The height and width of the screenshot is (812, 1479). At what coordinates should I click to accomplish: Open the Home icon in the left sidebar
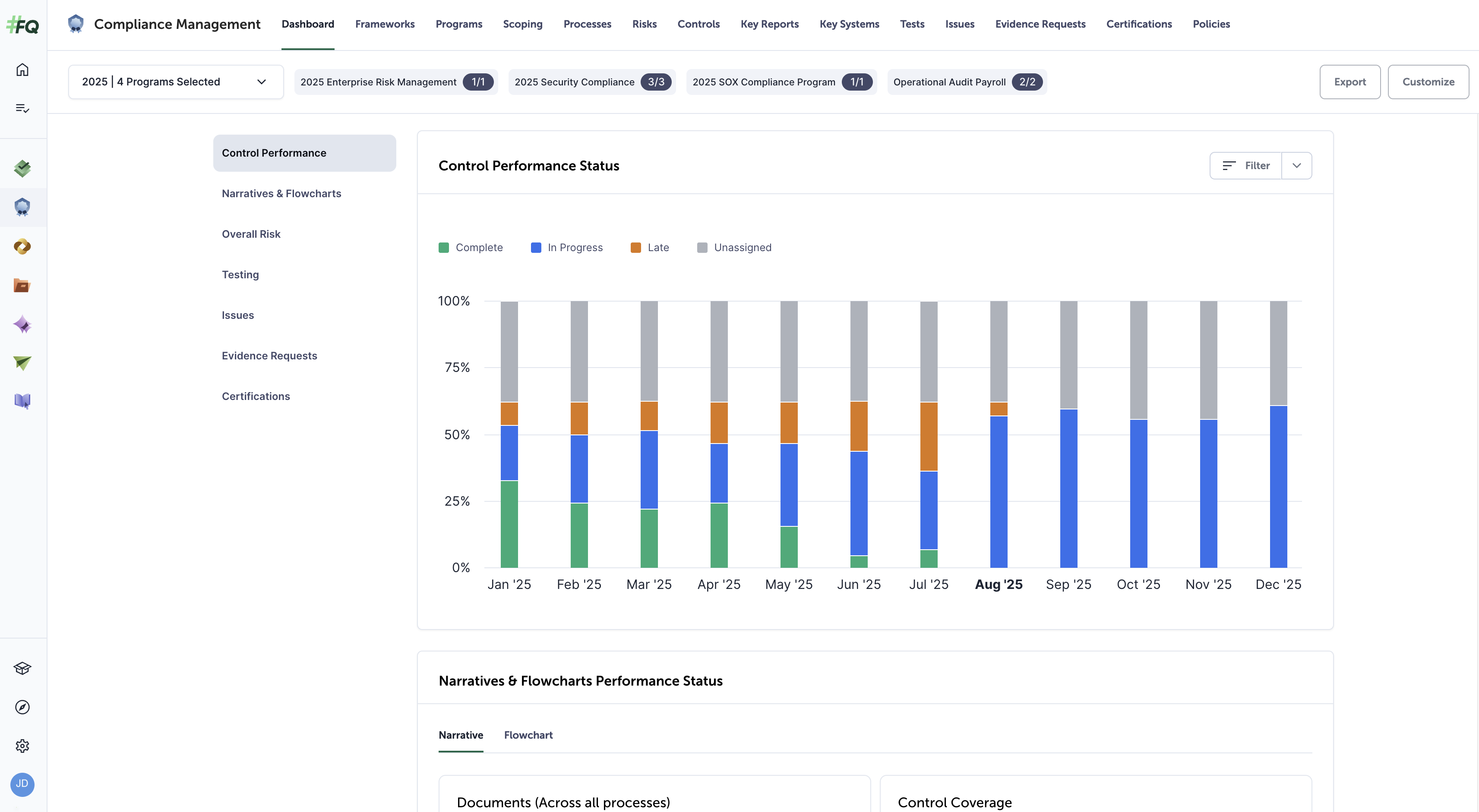(22, 69)
